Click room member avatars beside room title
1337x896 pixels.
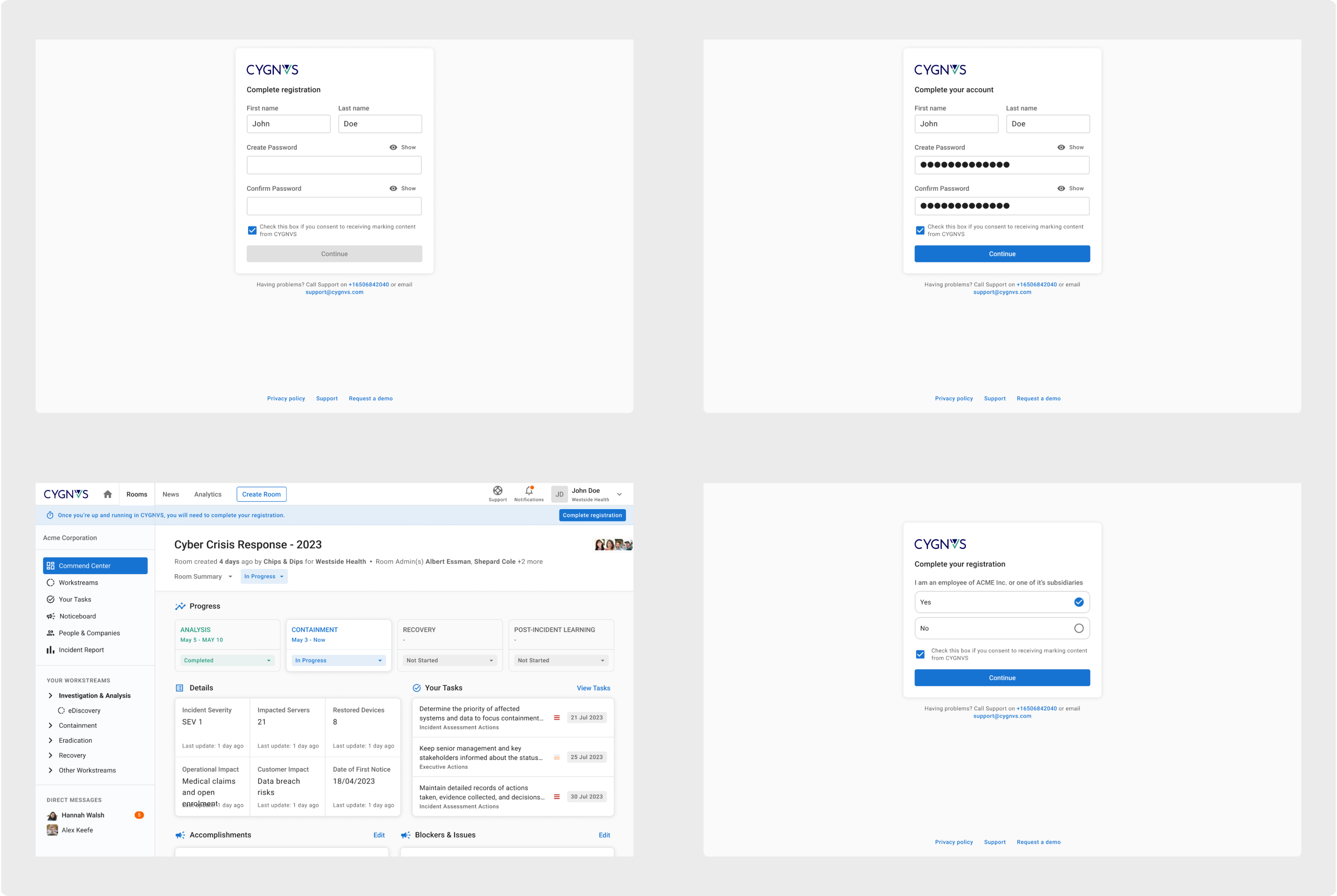613,544
